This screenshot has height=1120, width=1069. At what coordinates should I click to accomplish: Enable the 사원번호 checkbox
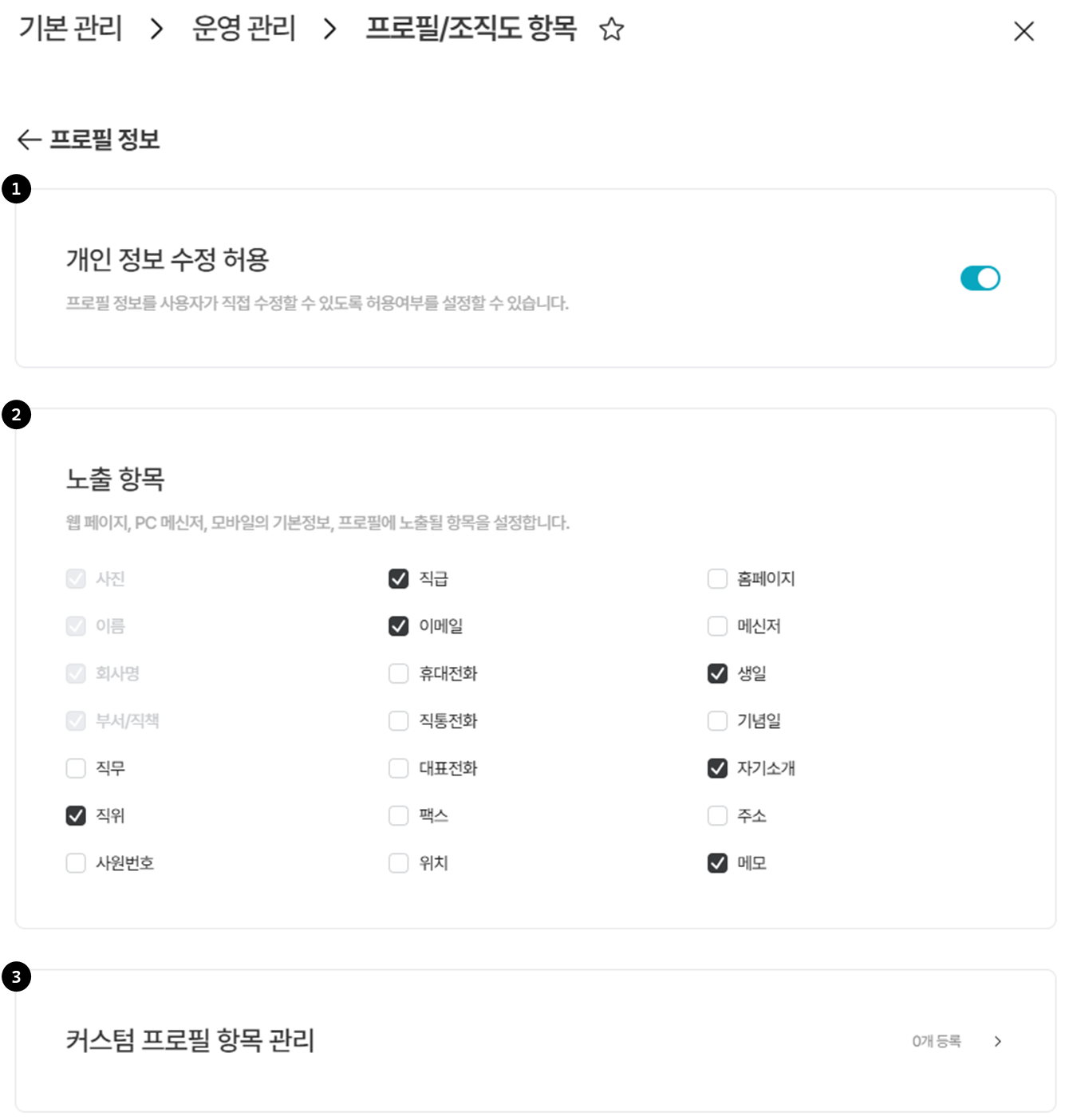[76, 863]
